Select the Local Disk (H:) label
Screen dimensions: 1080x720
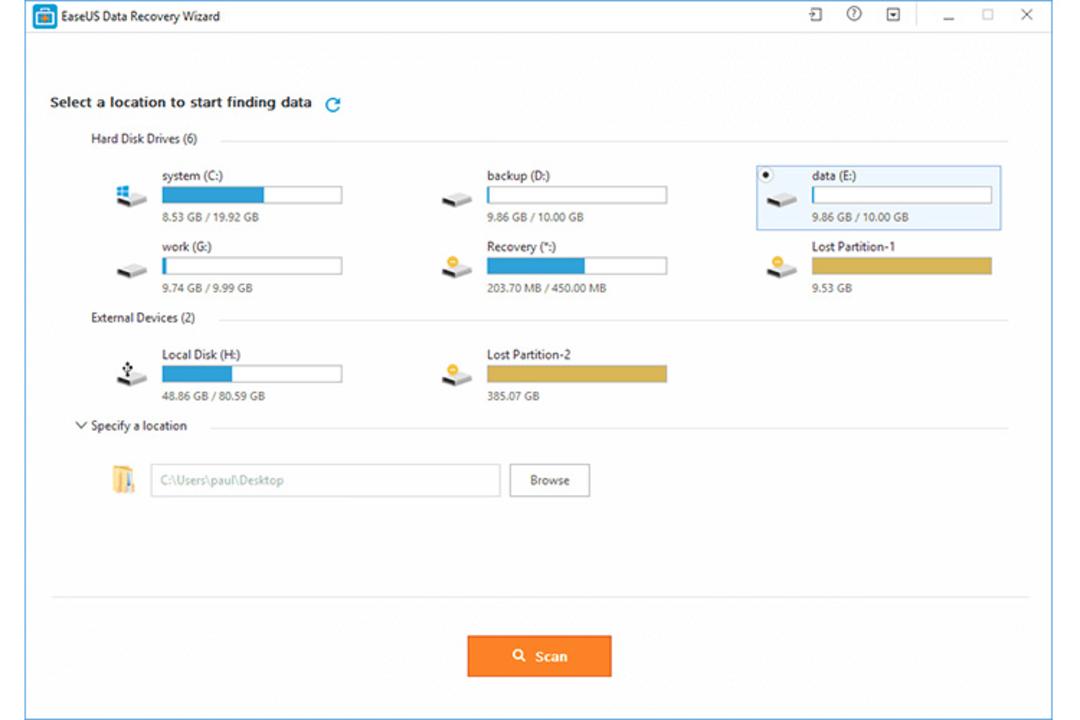coord(201,355)
